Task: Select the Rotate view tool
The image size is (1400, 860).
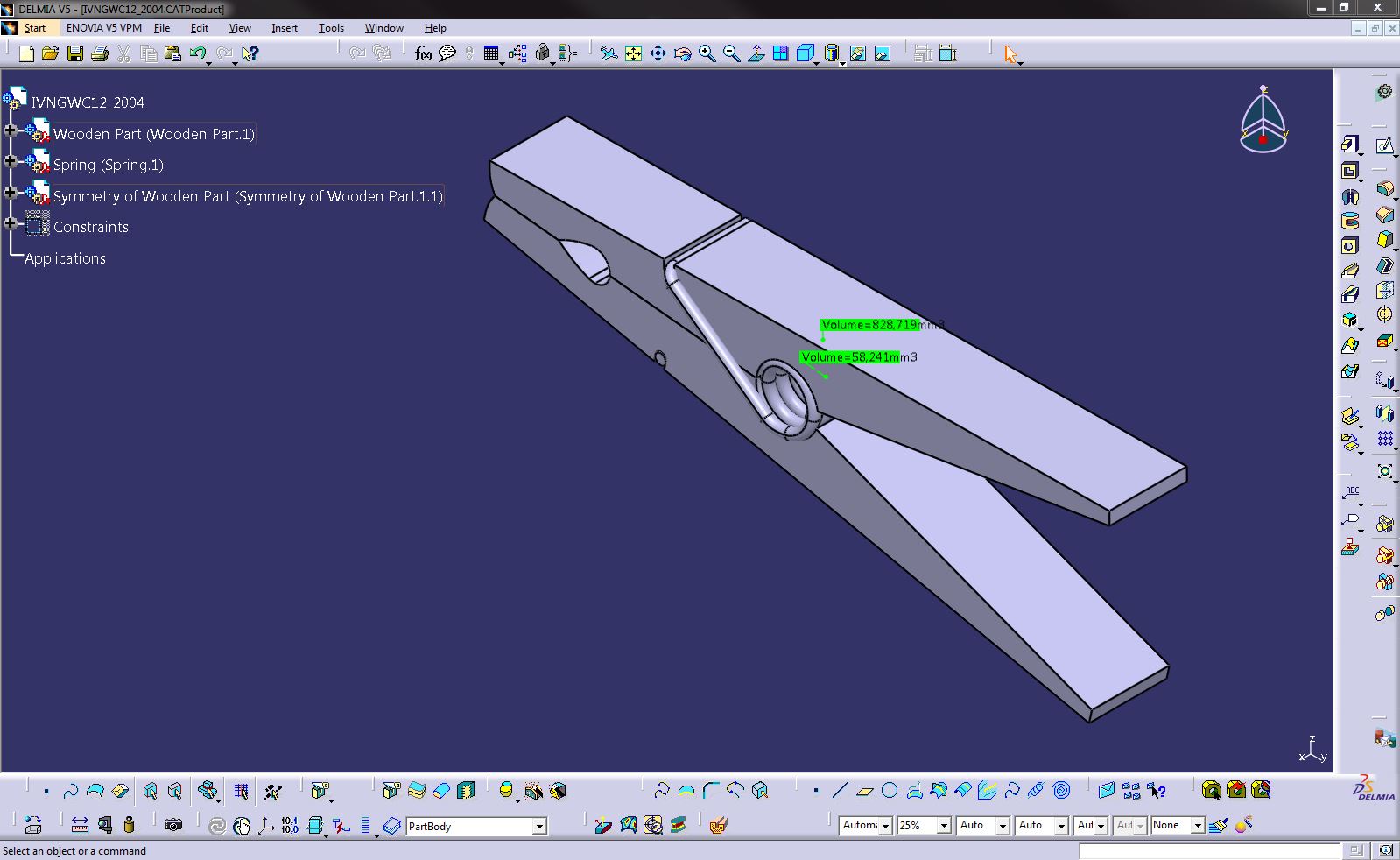Action: pyautogui.click(x=682, y=53)
